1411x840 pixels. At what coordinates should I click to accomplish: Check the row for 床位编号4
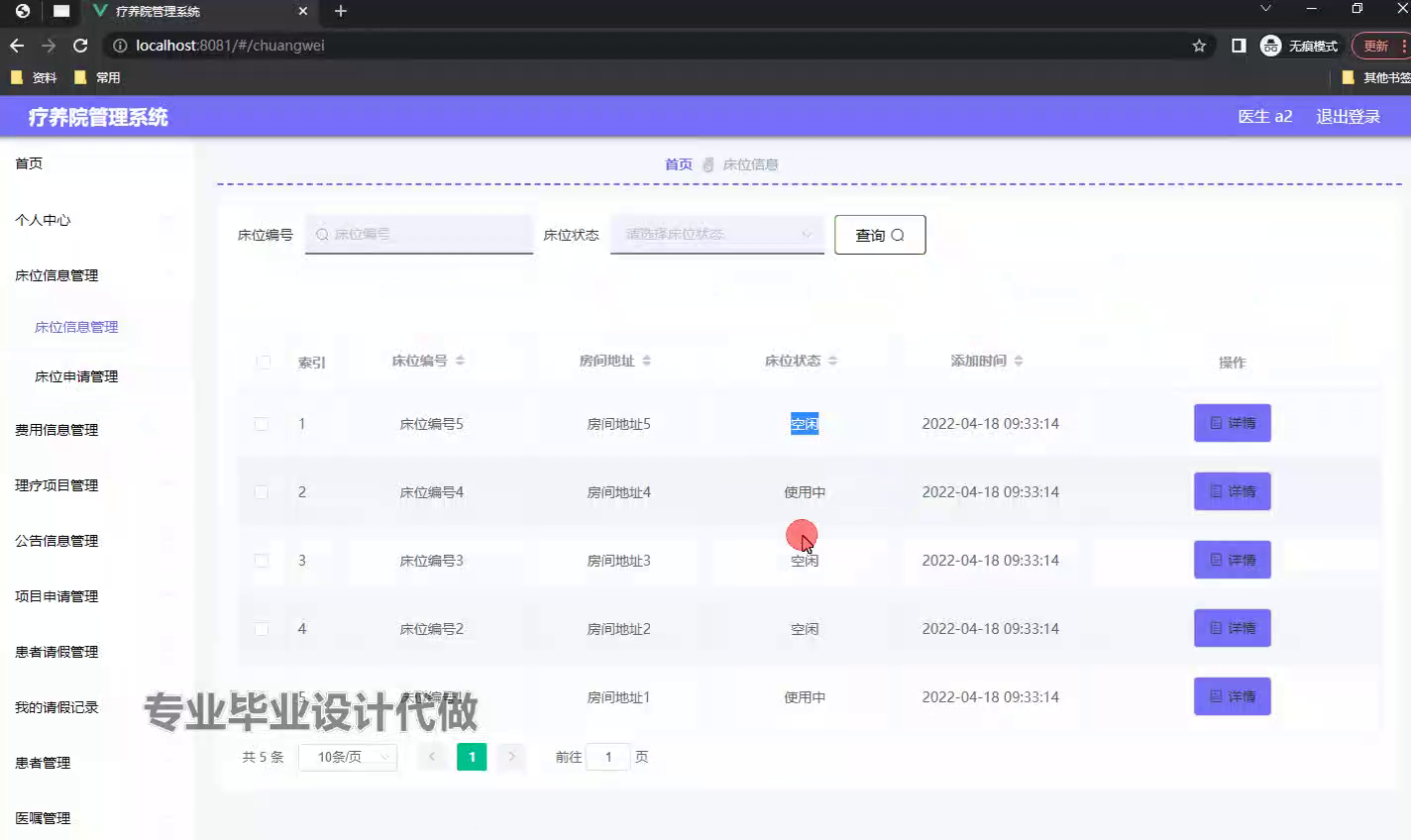[x=261, y=492]
